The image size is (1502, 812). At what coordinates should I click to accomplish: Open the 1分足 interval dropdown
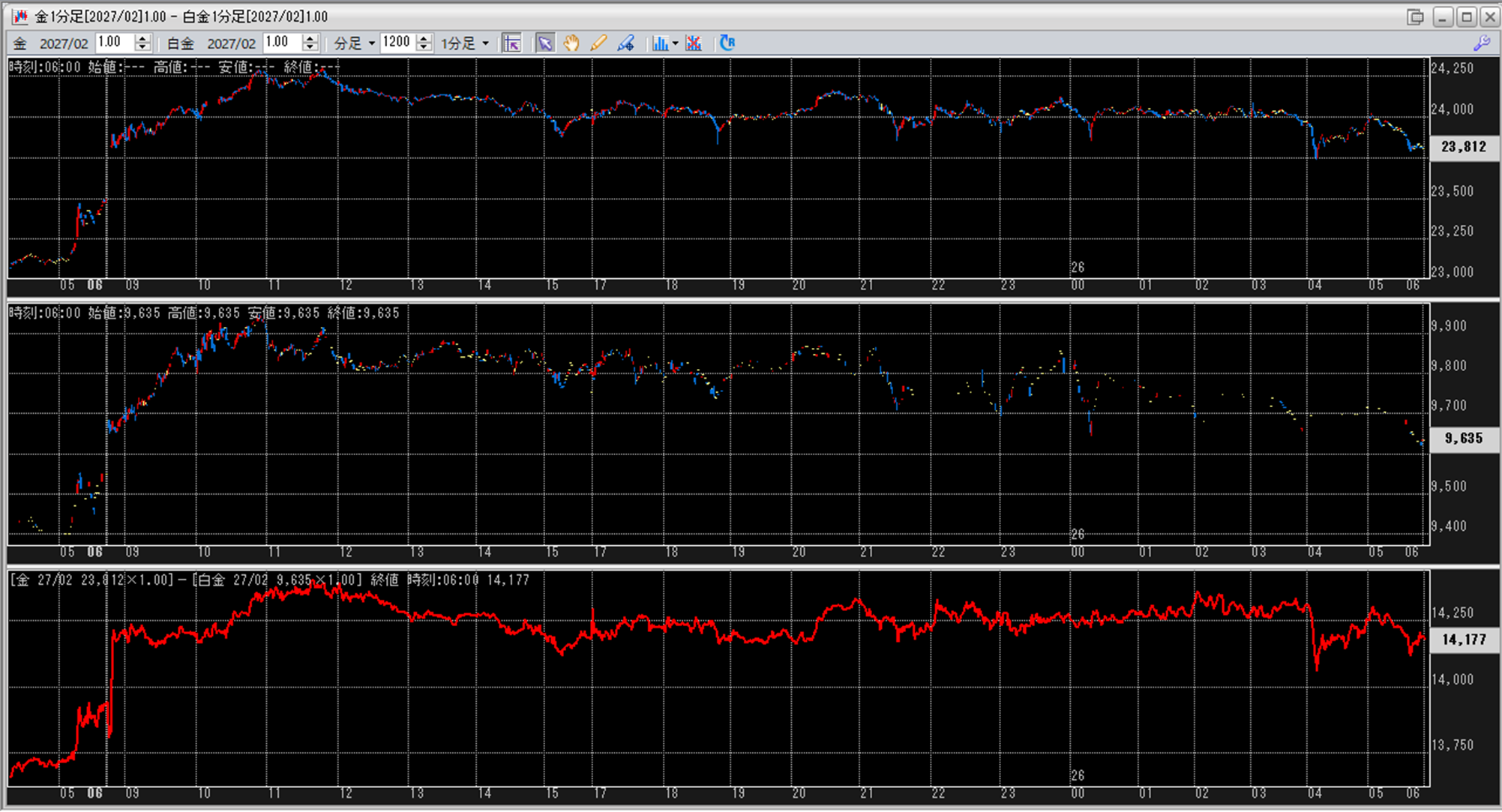click(x=485, y=43)
